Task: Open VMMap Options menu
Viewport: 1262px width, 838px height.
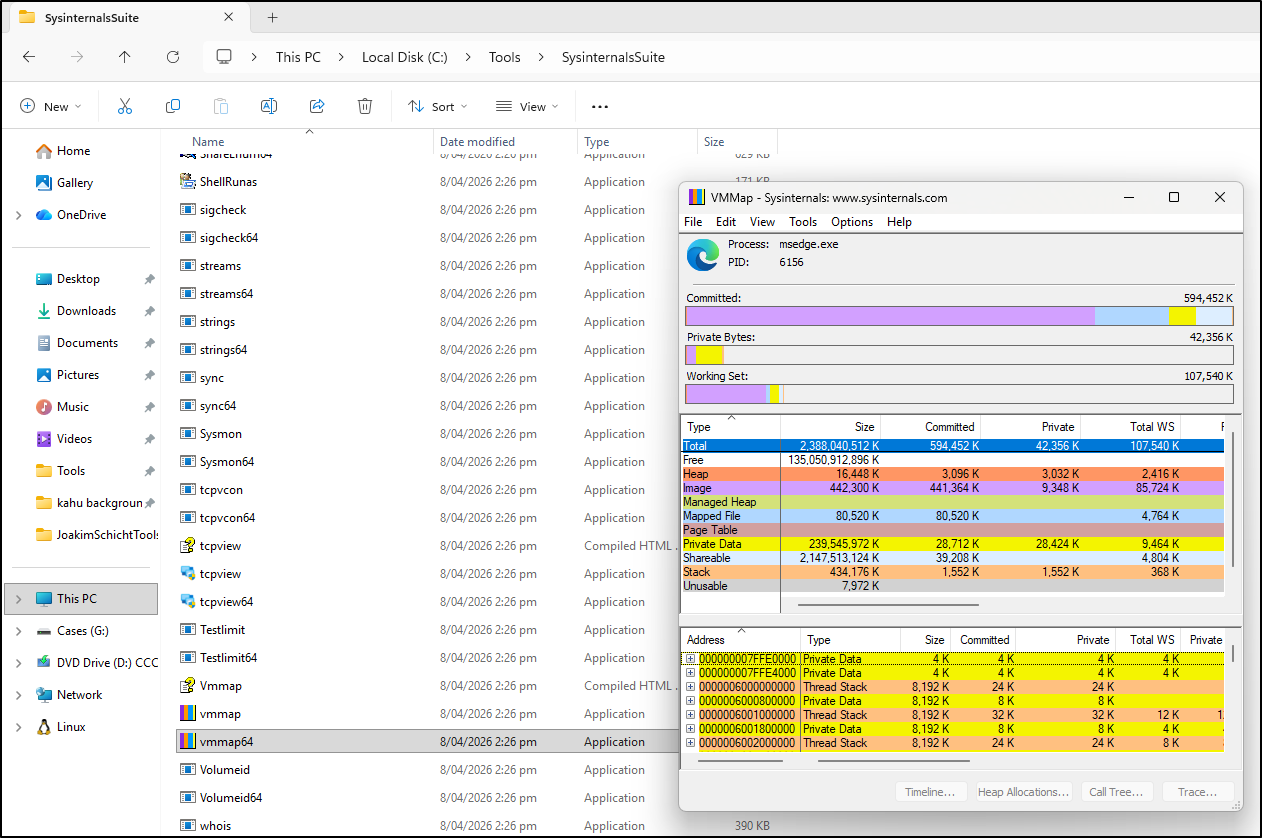Action: [x=852, y=222]
